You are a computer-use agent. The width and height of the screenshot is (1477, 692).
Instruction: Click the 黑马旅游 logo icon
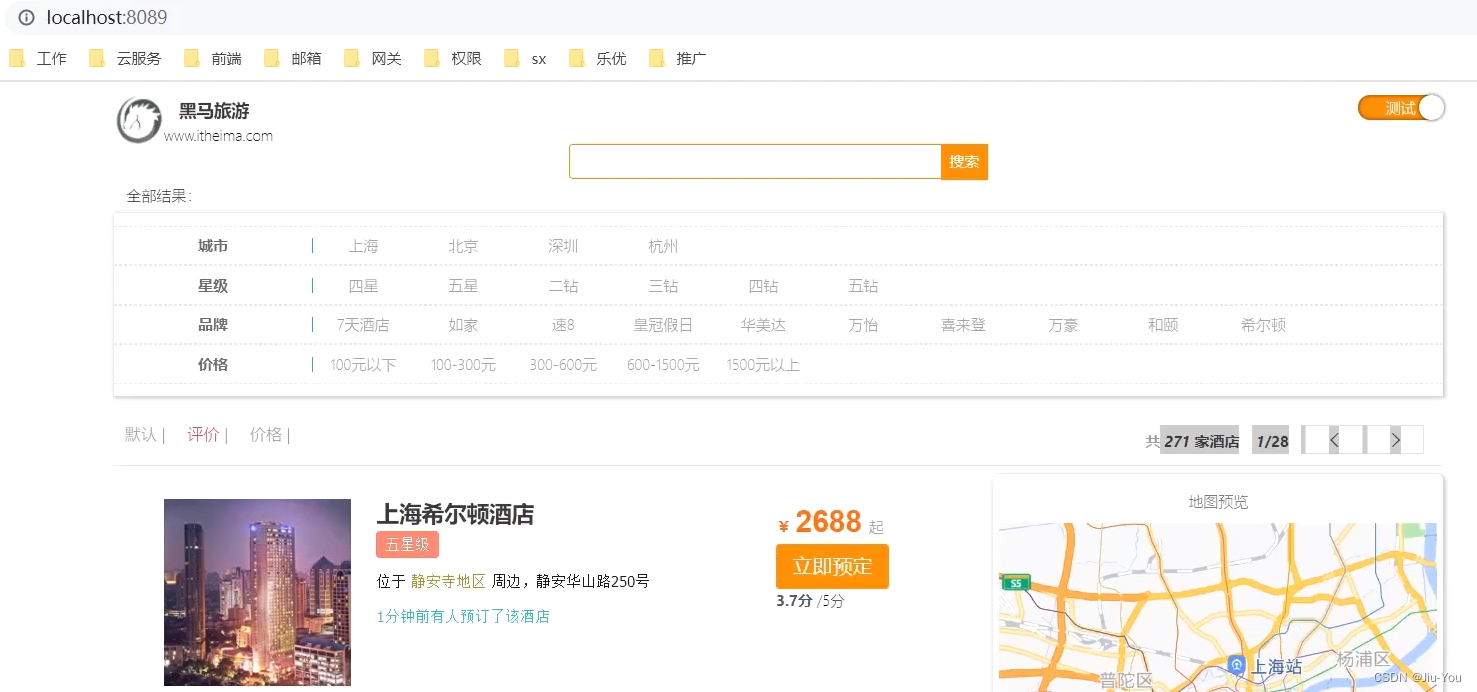(138, 120)
